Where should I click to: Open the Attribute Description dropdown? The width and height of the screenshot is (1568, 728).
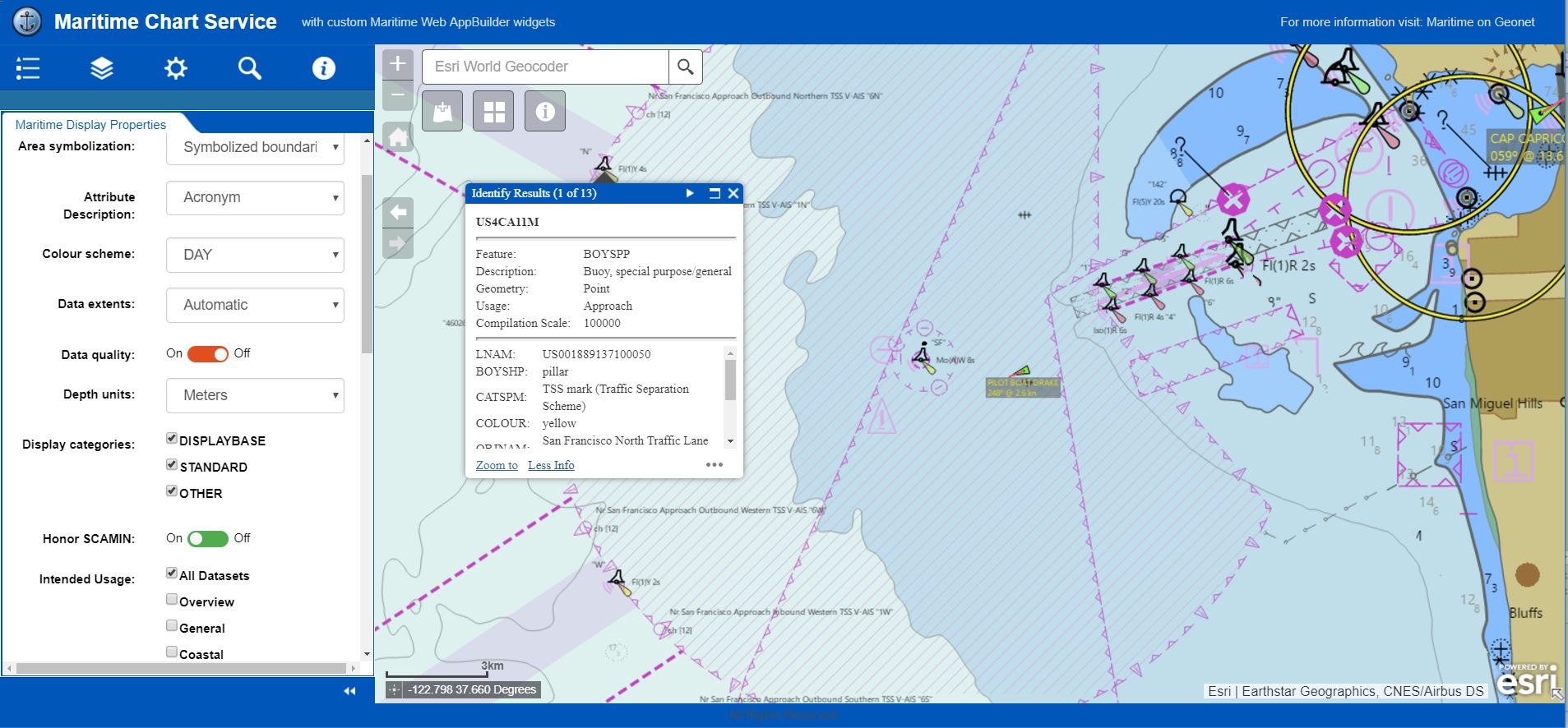pyautogui.click(x=255, y=198)
